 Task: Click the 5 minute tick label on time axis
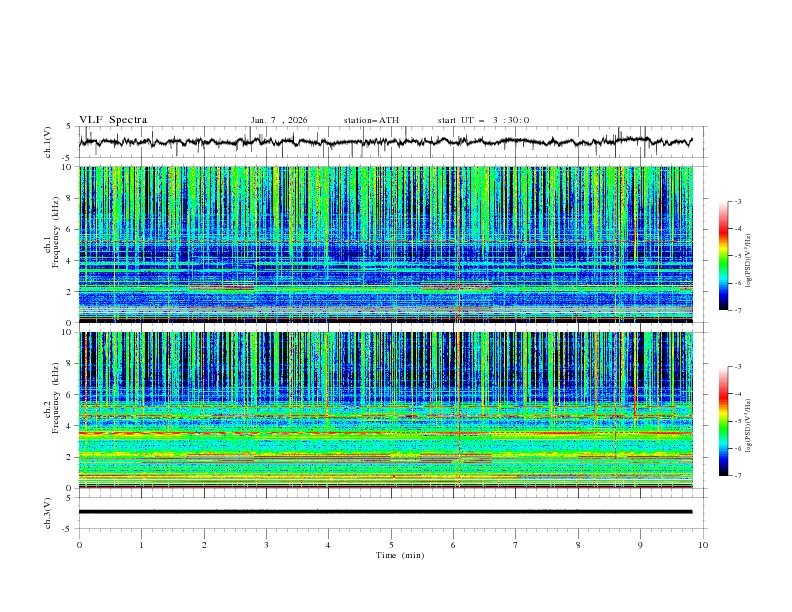pos(391,545)
